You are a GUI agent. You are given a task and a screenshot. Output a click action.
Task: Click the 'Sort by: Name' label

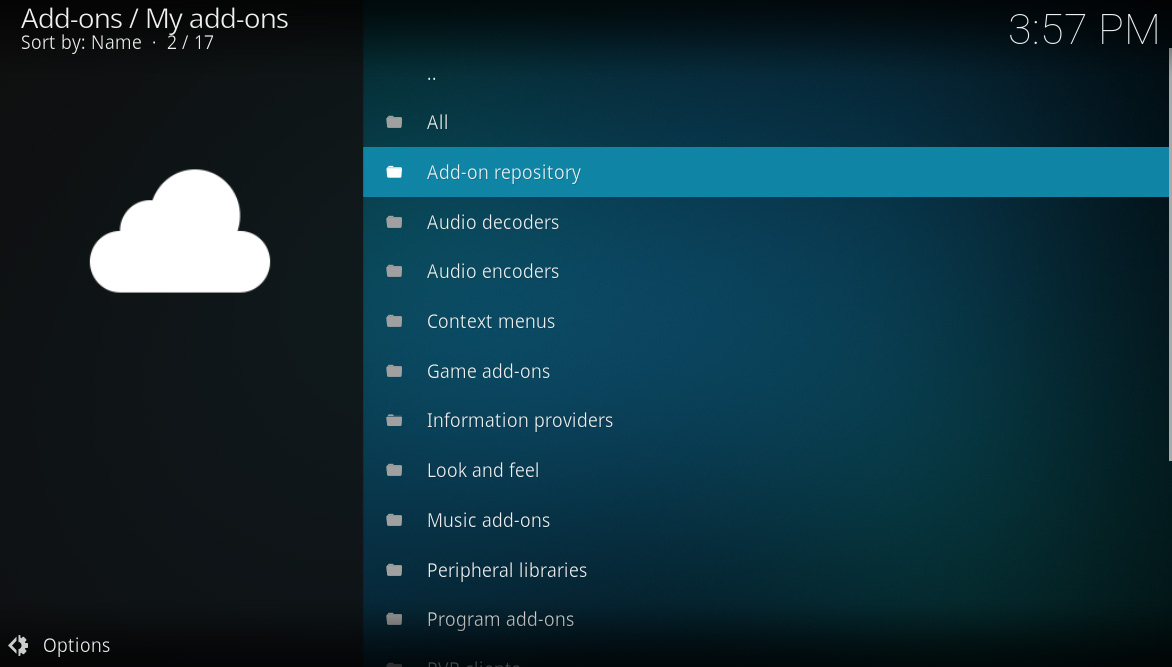(x=81, y=43)
